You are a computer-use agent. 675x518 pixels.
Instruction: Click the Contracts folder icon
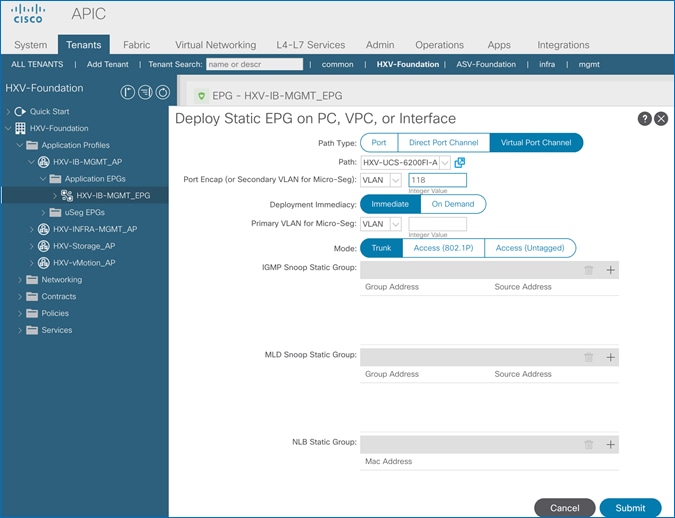[32, 296]
